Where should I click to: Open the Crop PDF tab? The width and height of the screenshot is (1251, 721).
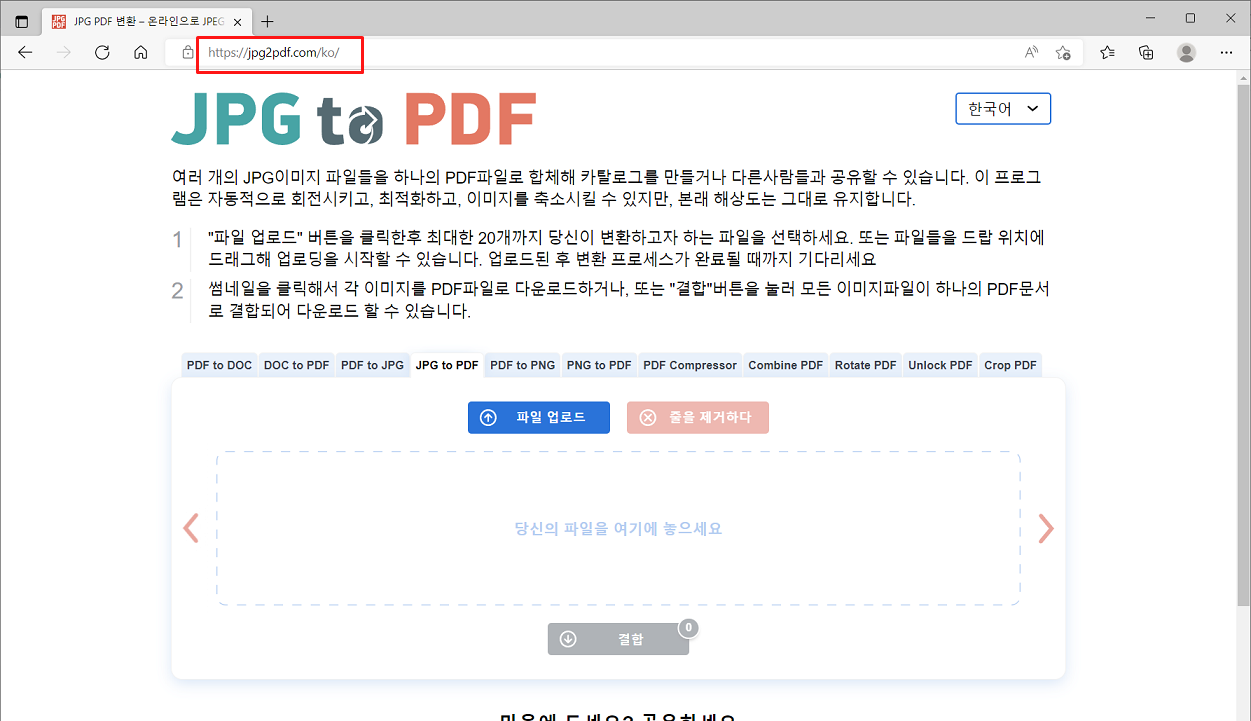[x=1010, y=365]
